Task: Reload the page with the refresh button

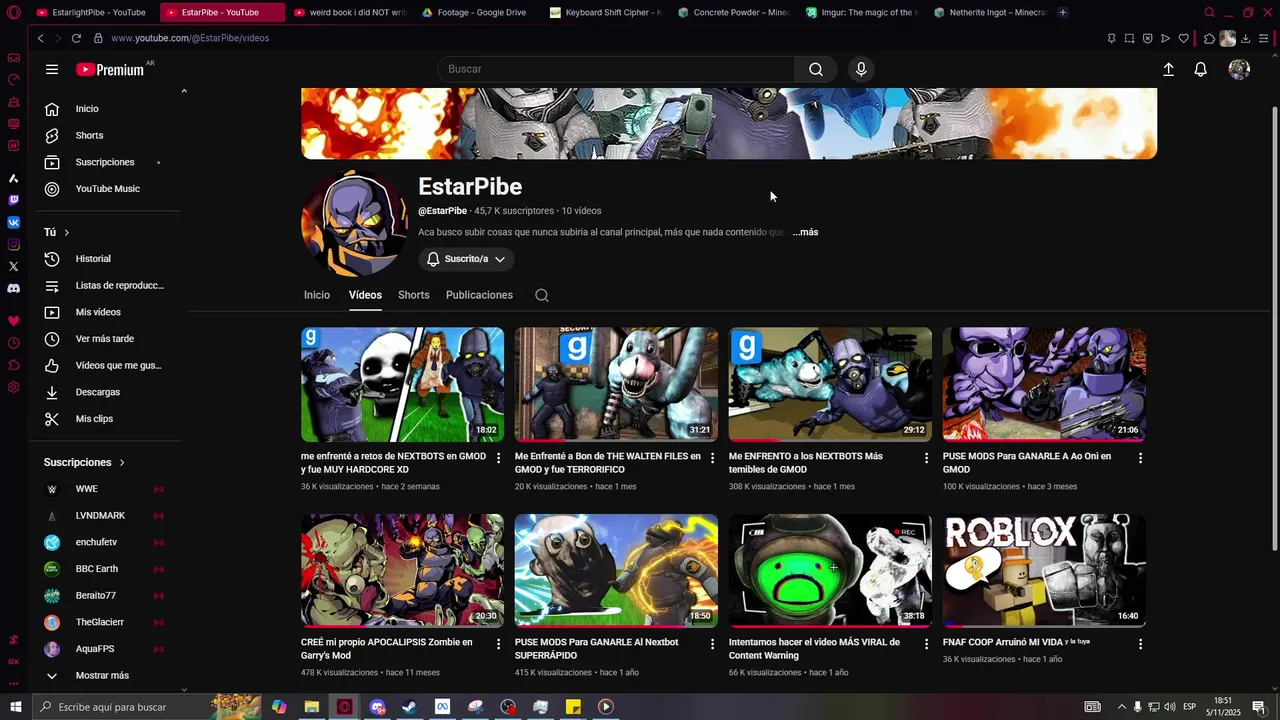Action: (76, 38)
